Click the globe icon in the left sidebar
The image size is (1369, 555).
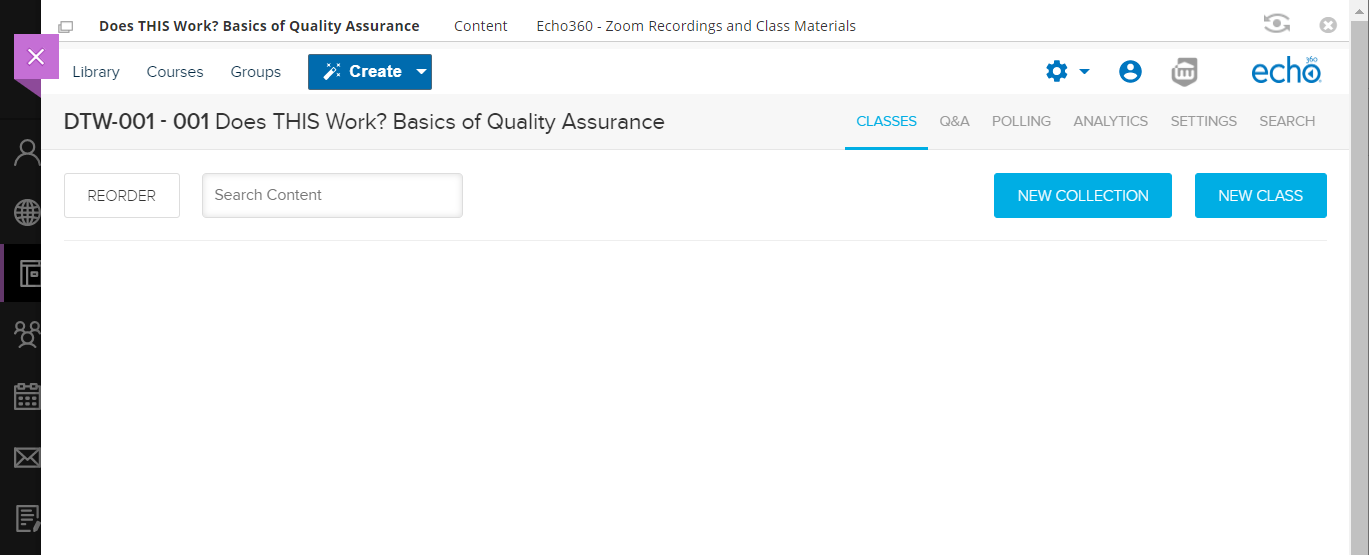pos(26,212)
